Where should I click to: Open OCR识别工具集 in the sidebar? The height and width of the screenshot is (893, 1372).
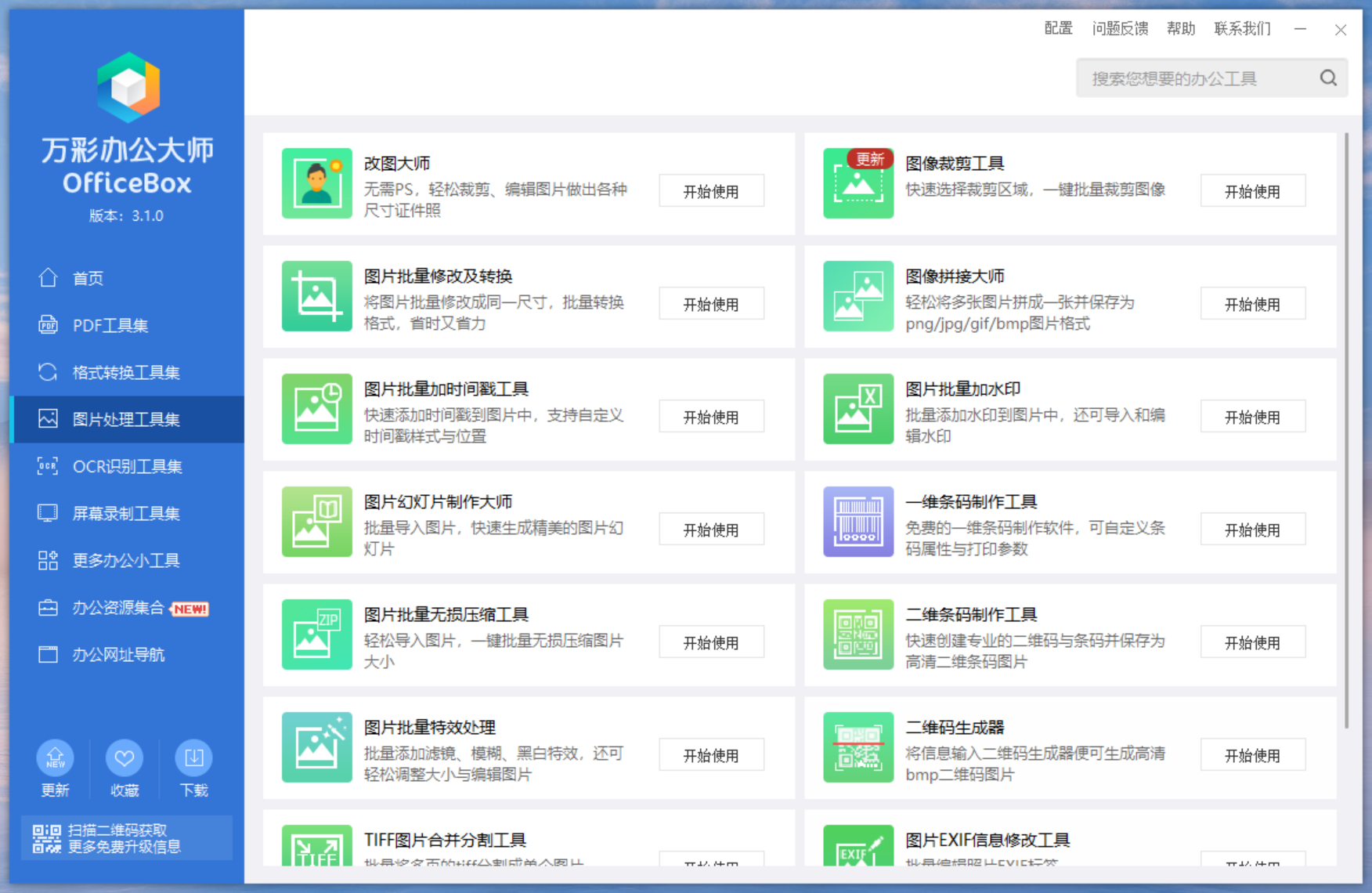127,466
